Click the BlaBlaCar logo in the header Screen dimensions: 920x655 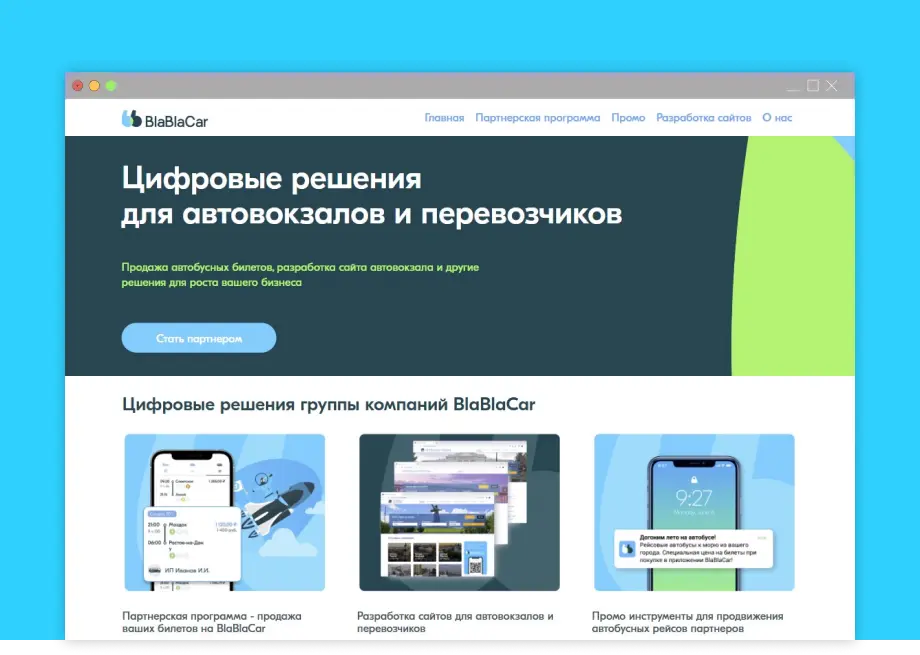coord(165,119)
